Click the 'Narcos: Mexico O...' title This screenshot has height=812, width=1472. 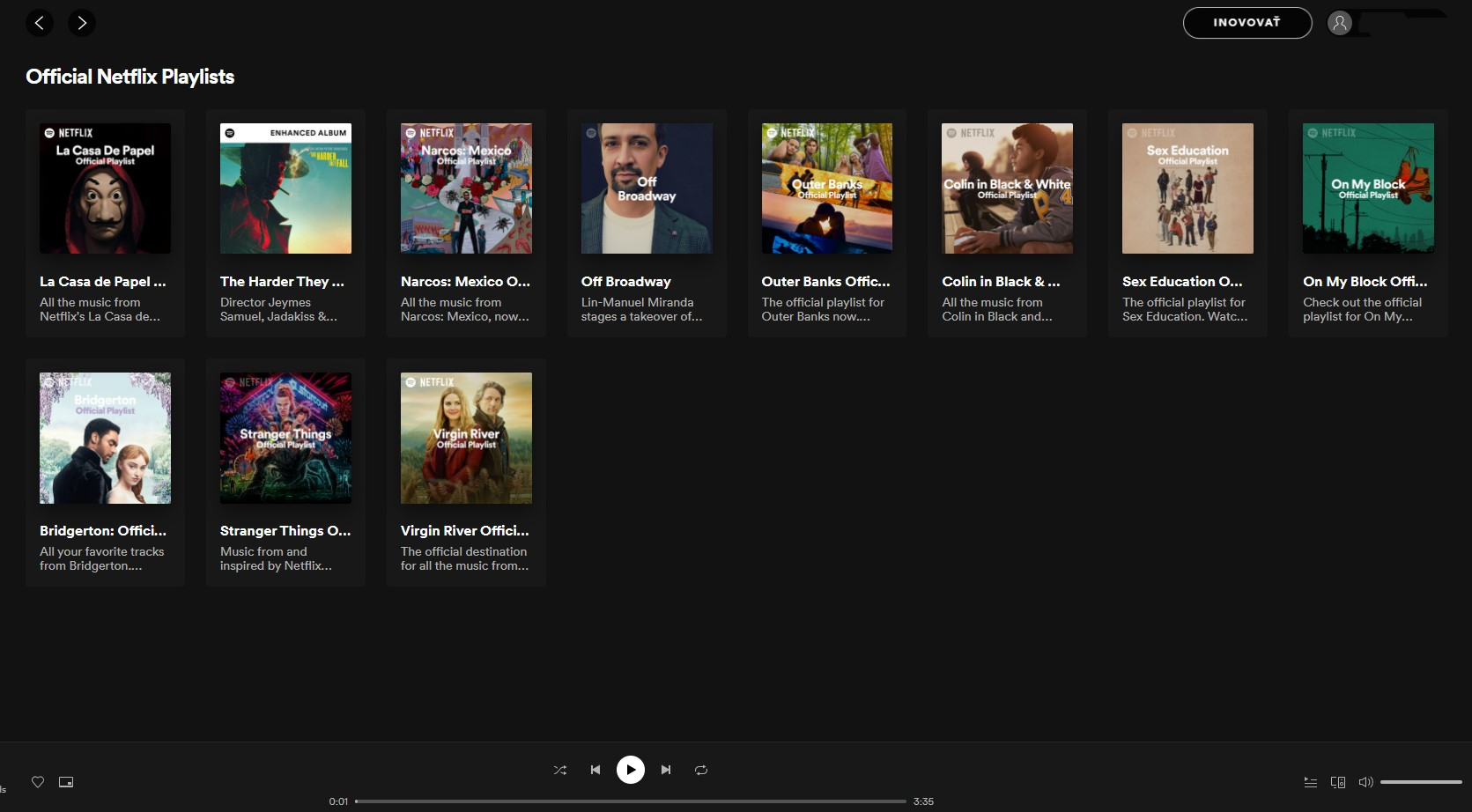click(466, 282)
